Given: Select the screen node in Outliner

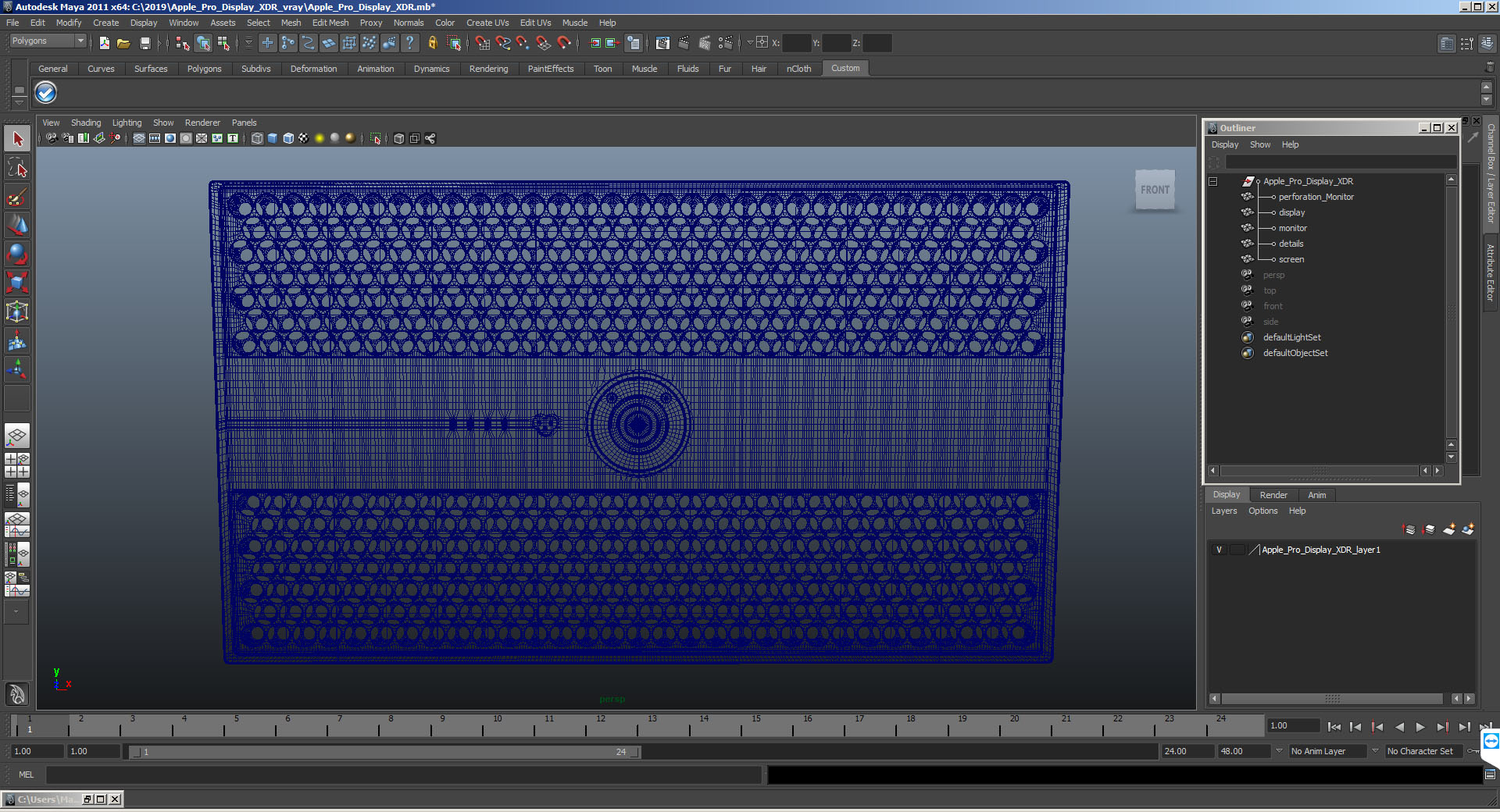Looking at the screenshot, I should pyautogui.click(x=1291, y=259).
